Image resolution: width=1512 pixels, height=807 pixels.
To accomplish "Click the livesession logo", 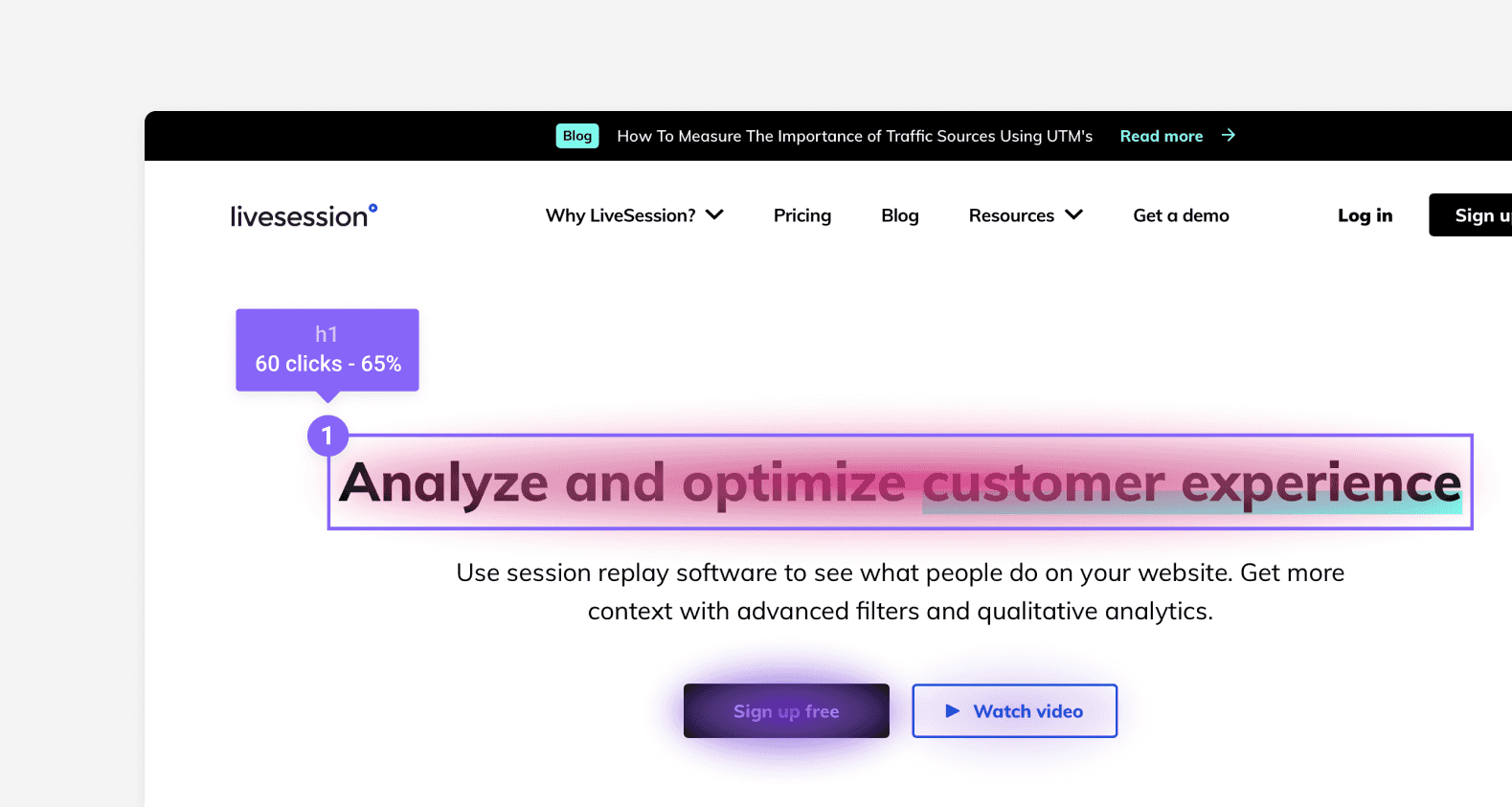I will (299, 216).
